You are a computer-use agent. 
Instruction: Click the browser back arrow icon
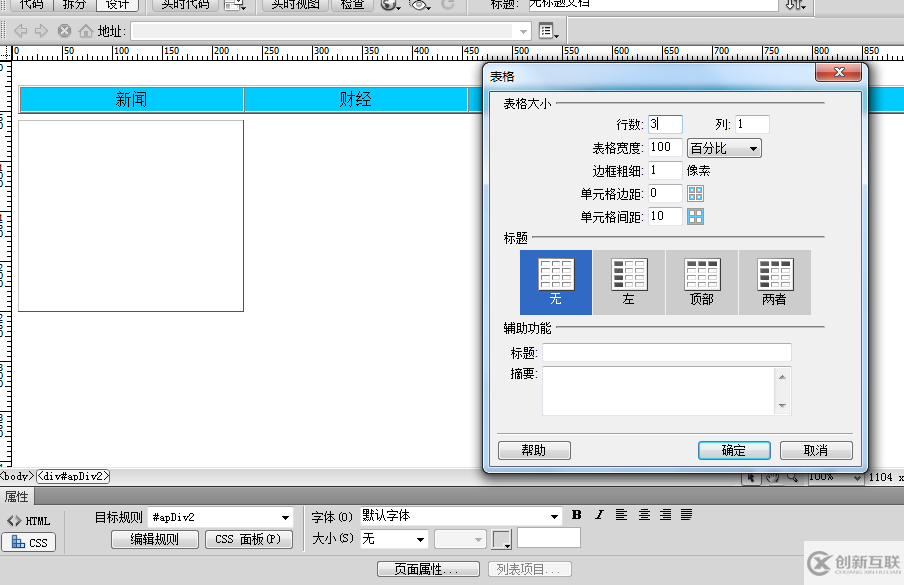click(21, 31)
